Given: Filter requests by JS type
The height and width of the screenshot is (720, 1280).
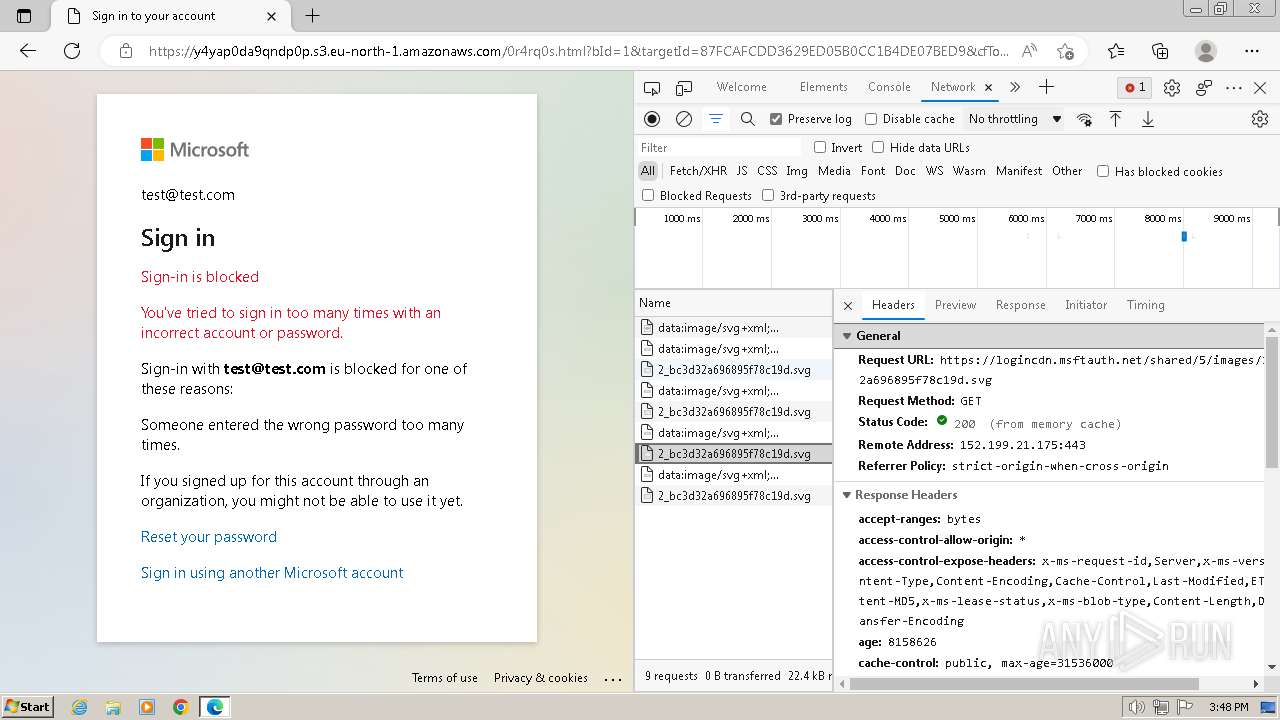Looking at the screenshot, I should point(742,171).
